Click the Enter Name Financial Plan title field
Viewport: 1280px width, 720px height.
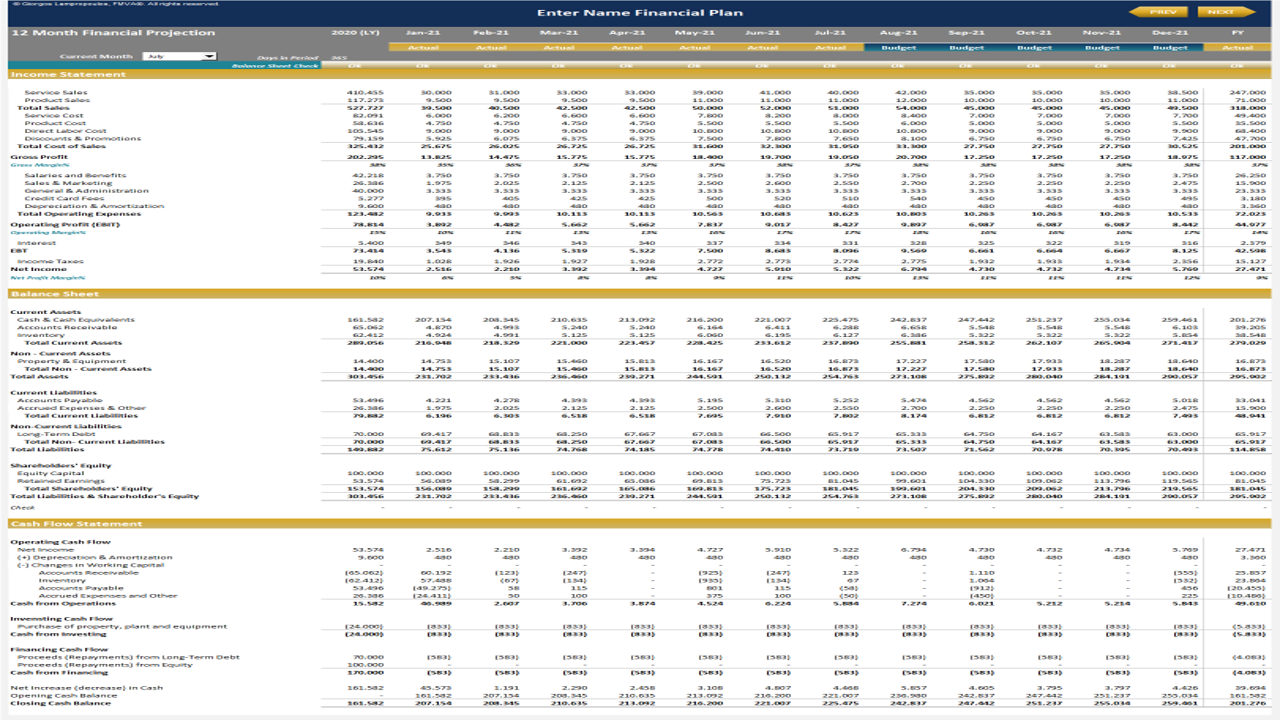(x=640, y=13)
